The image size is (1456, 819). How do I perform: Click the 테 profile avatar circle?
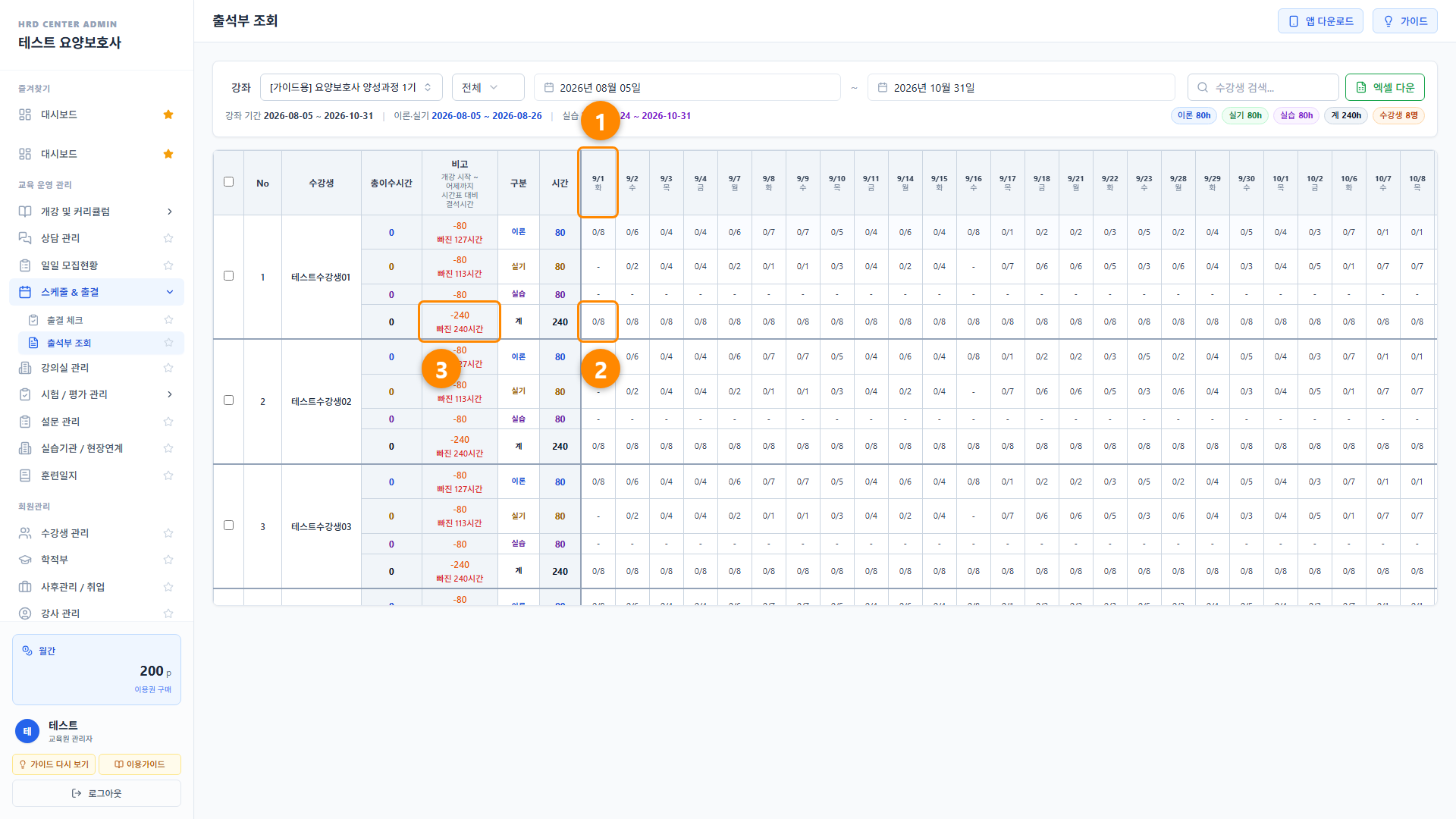(27, 731)
